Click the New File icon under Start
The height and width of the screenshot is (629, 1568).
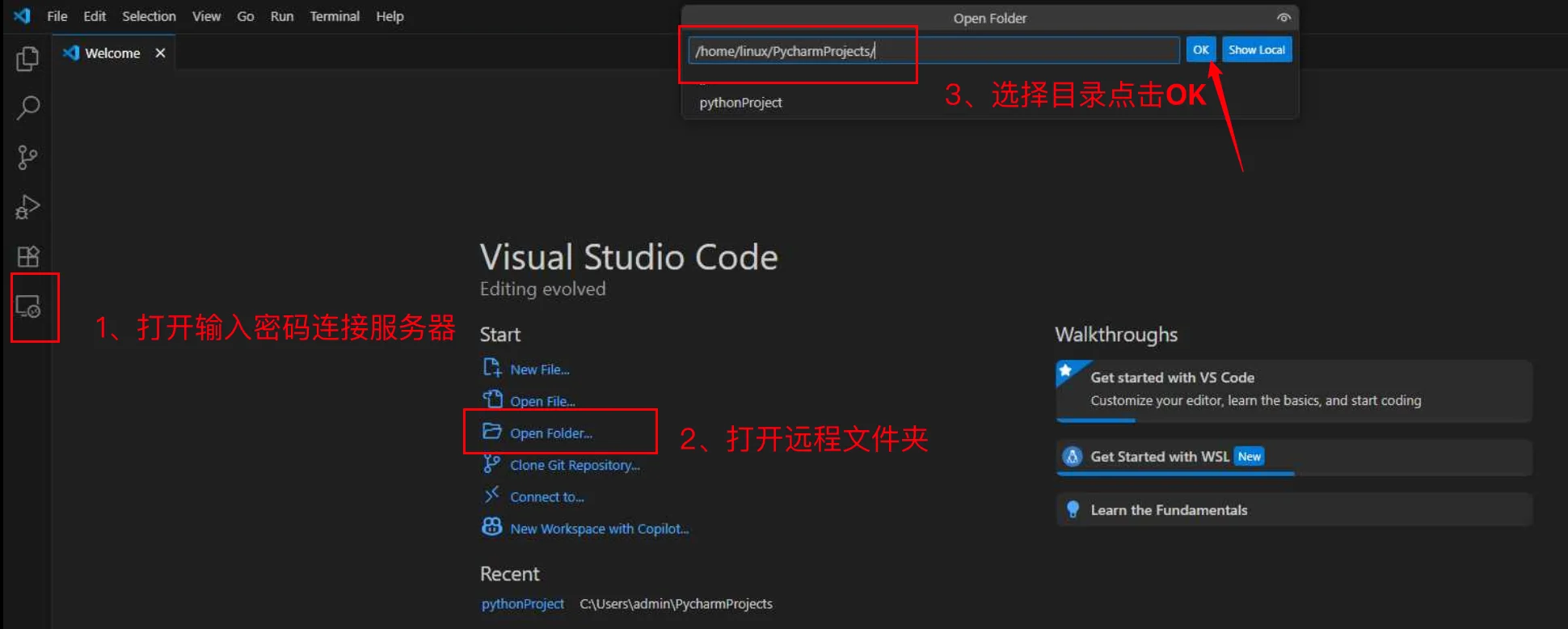click(492, 368)
